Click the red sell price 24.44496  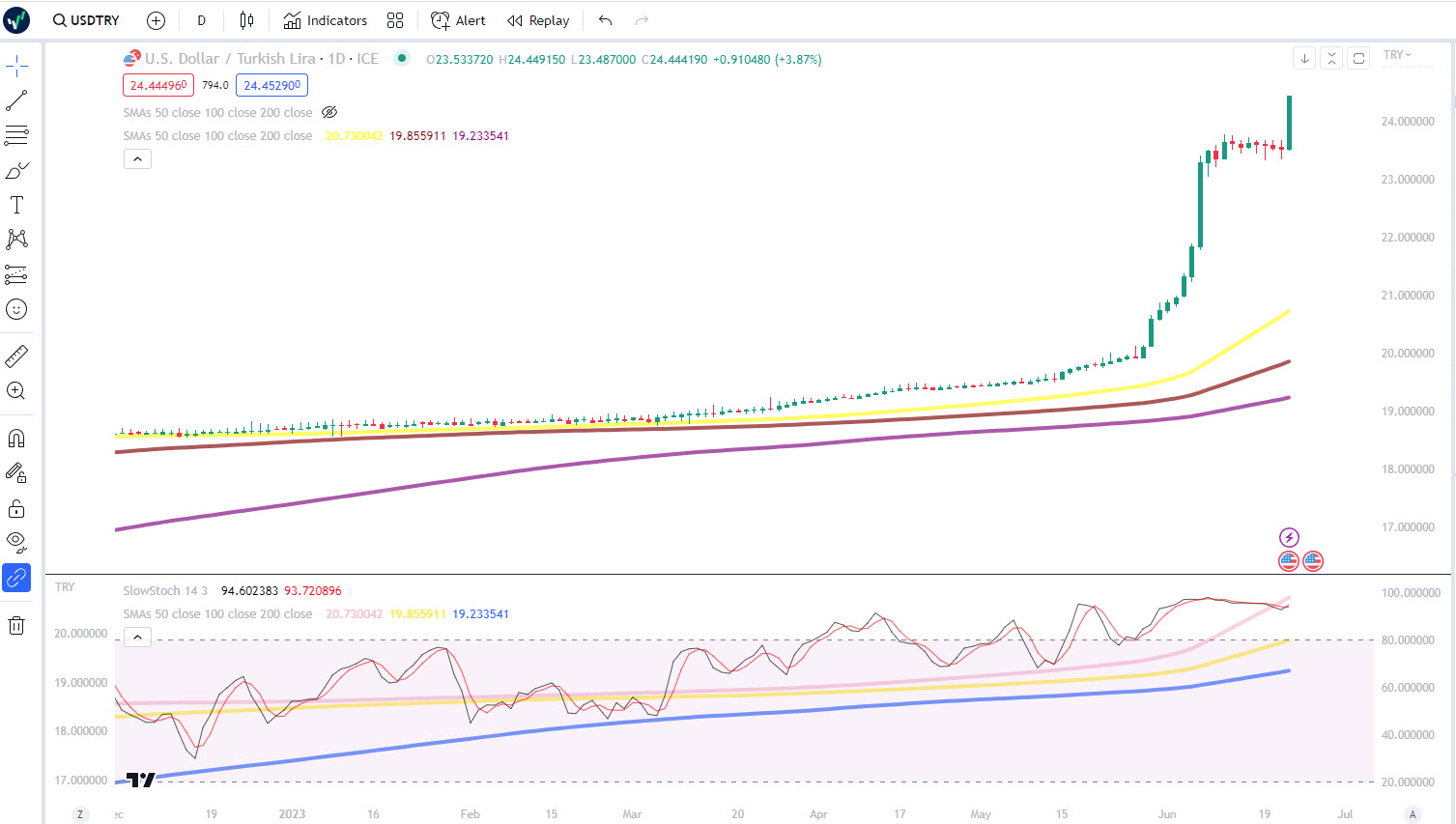[158, 85]
